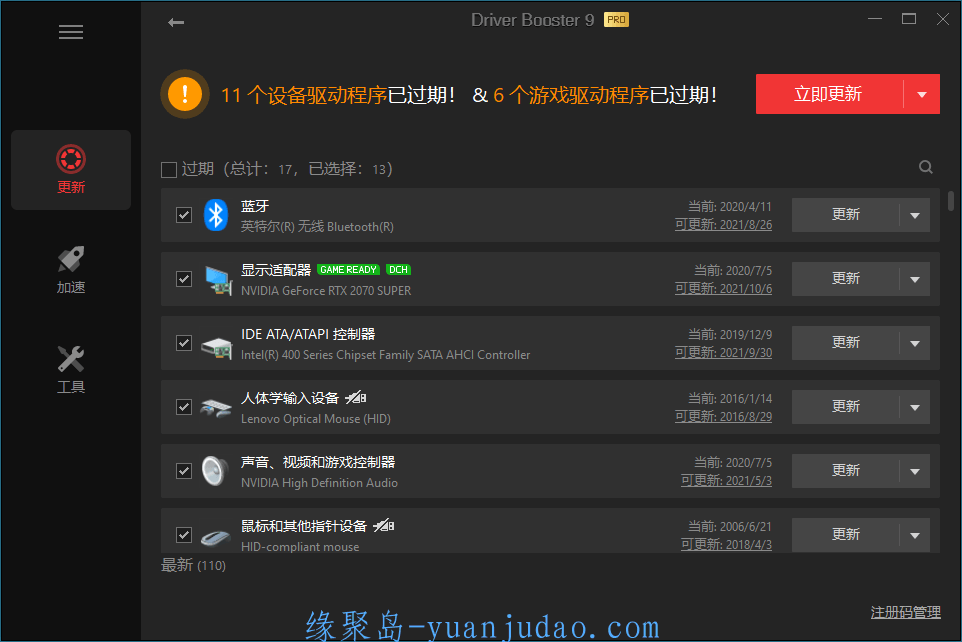Click the driver list scrollbar thumb
This screenshot has height=642, width=962.
[x=951, y=201]
